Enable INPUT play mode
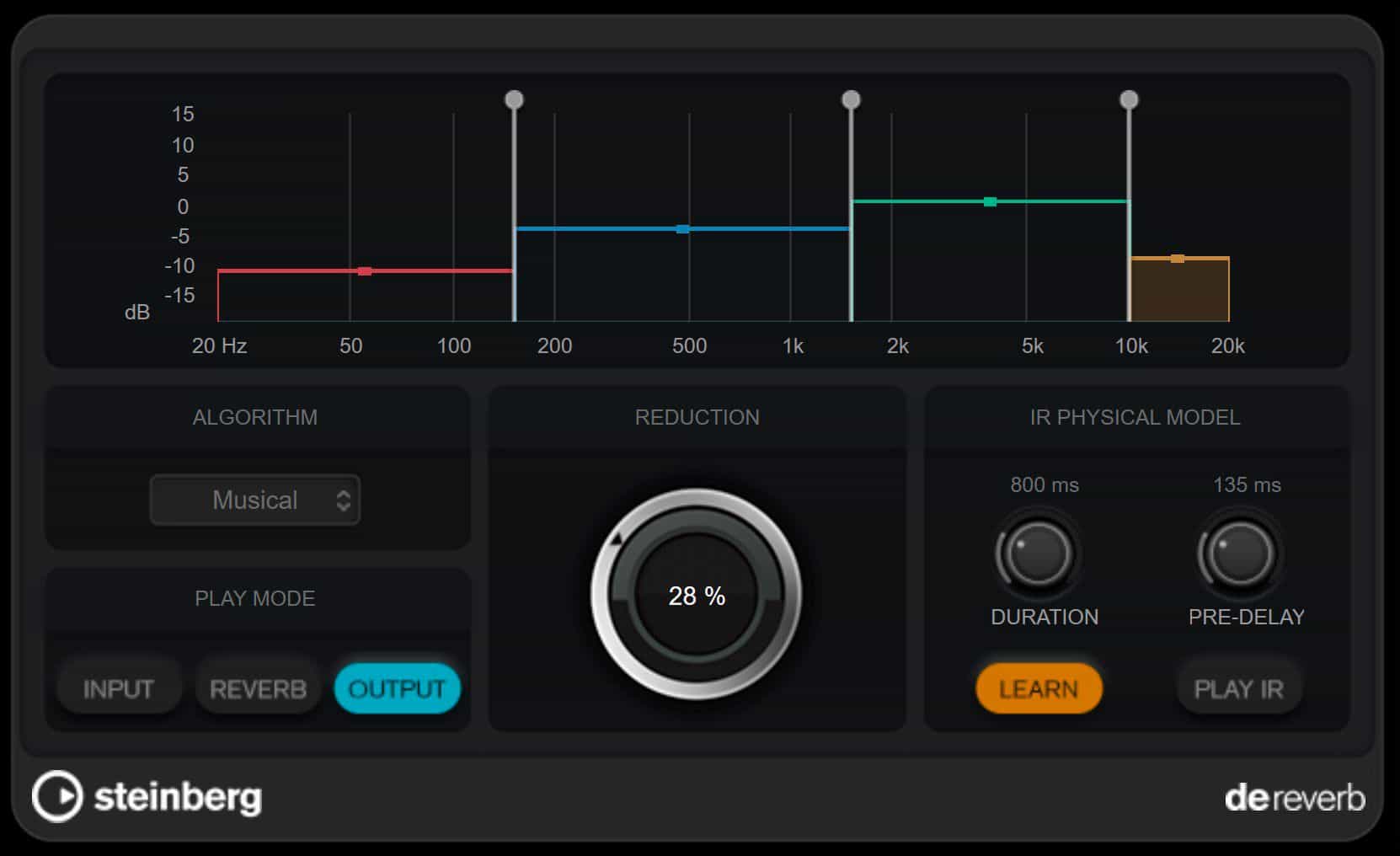Image resolution: width=1400 pixels, height=856 pixels. point(118,687)
